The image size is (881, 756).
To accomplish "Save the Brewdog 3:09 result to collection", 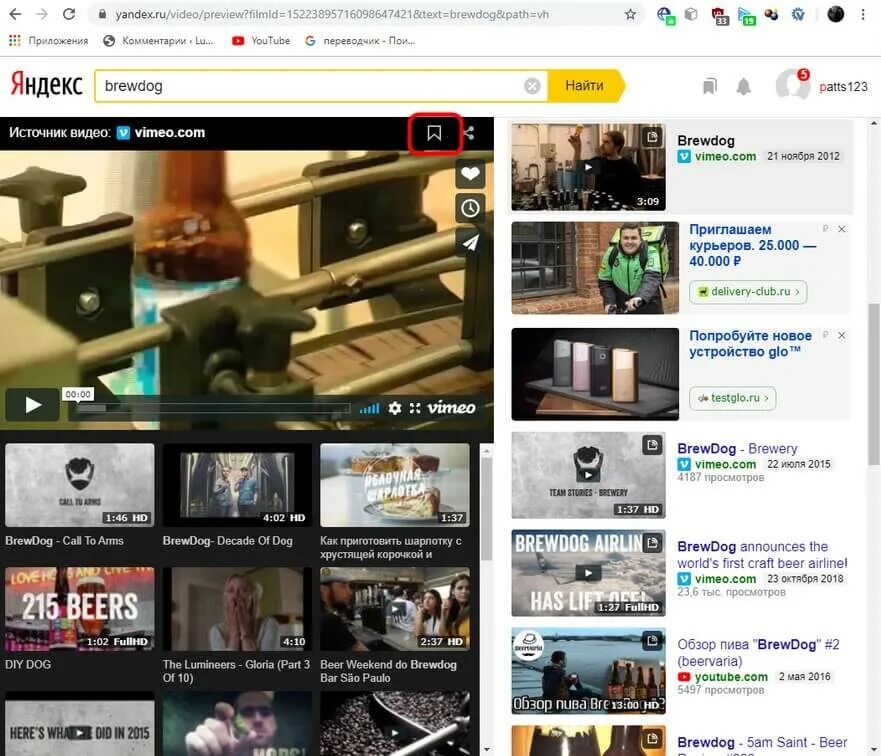I will 652,136.
